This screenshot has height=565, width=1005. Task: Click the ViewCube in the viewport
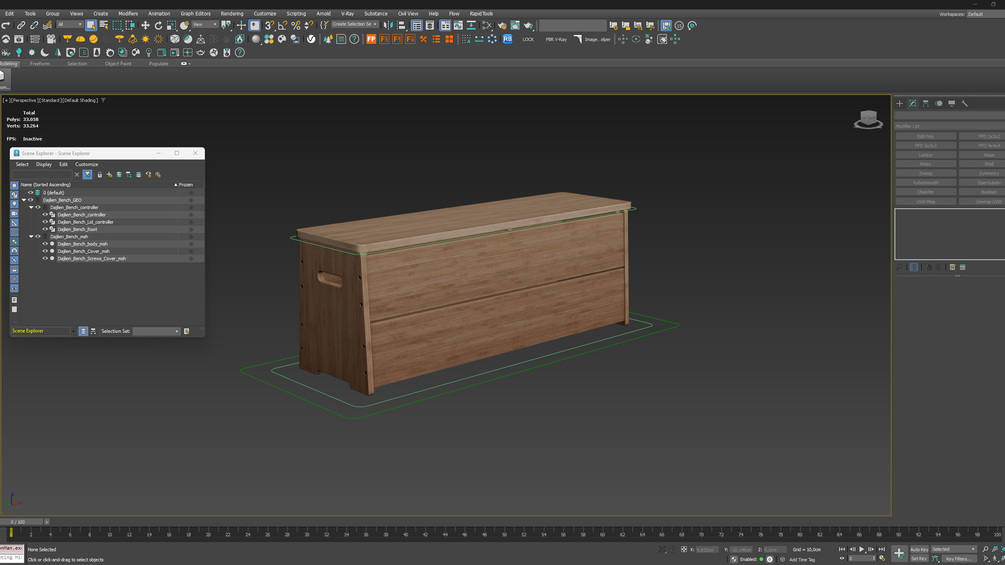pyautogui.click(x=868, y=119)
